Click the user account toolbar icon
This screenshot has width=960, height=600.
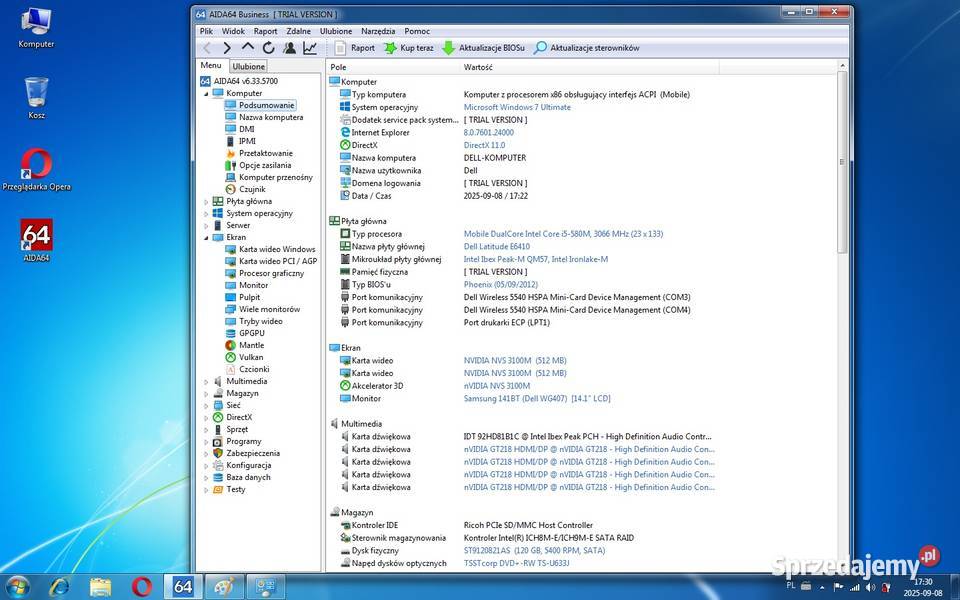(x=289, y=48)
